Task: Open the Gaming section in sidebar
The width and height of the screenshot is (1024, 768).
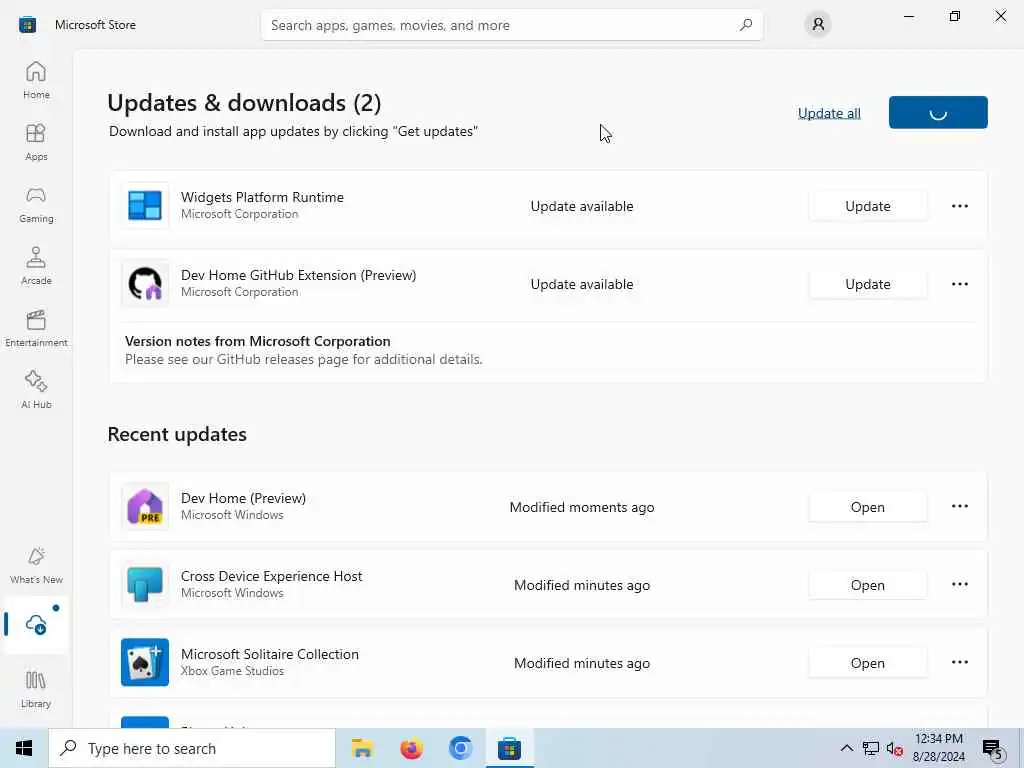Action: (36, 204)
